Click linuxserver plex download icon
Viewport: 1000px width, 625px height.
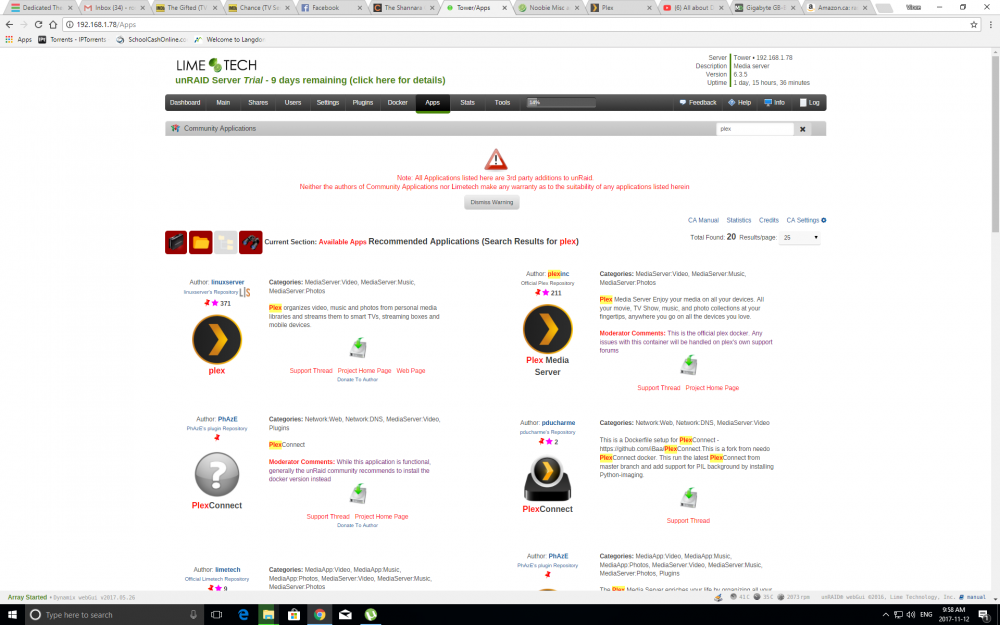tap(358, 348)
